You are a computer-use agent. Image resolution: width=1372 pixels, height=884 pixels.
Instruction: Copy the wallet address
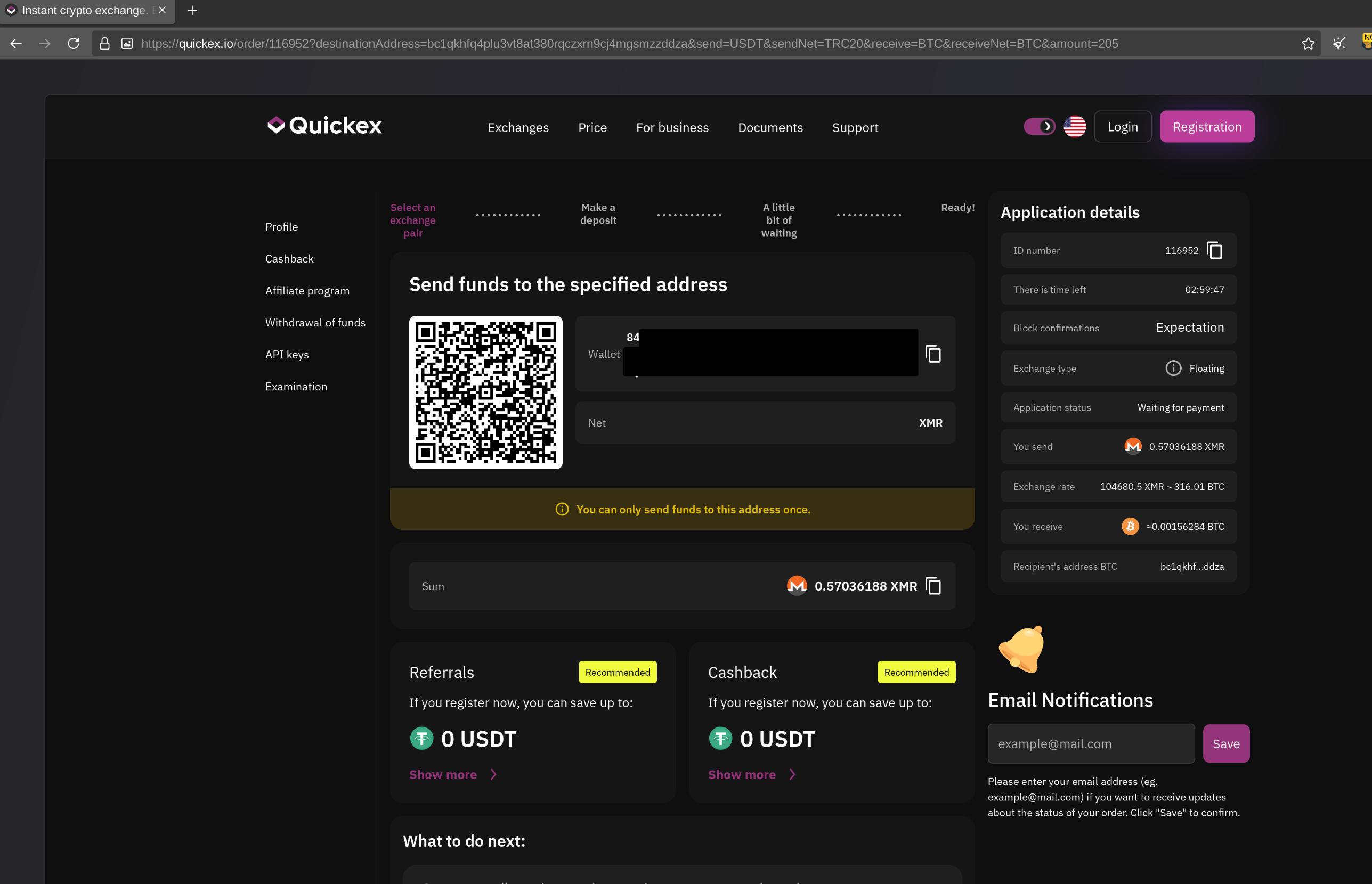(932, 354)
